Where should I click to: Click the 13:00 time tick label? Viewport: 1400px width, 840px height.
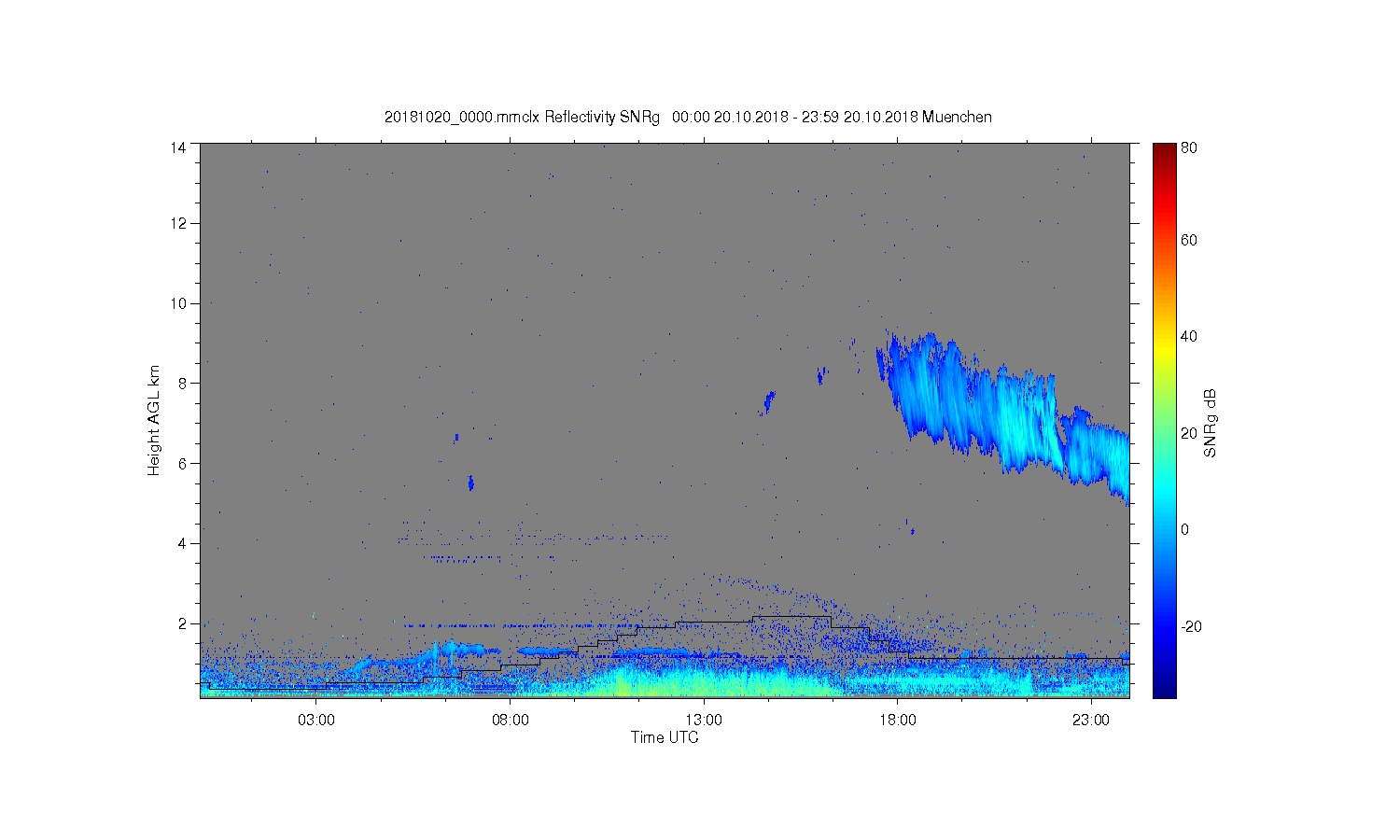pyautogui.click(x=704, y=721)
